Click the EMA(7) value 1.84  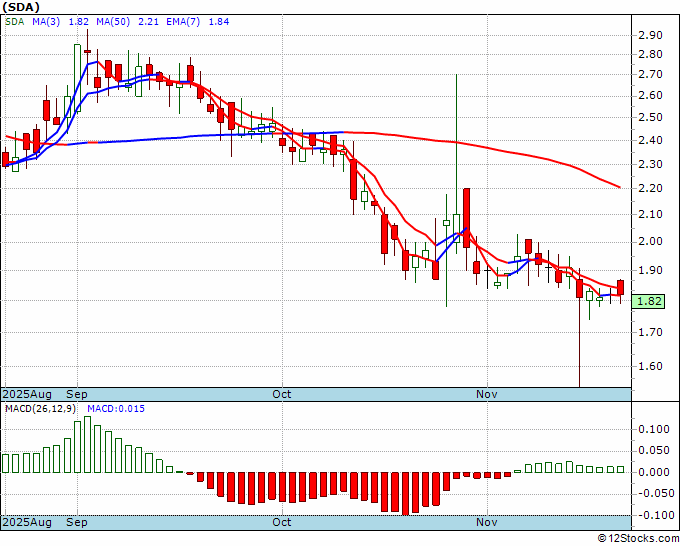[219, 22]
